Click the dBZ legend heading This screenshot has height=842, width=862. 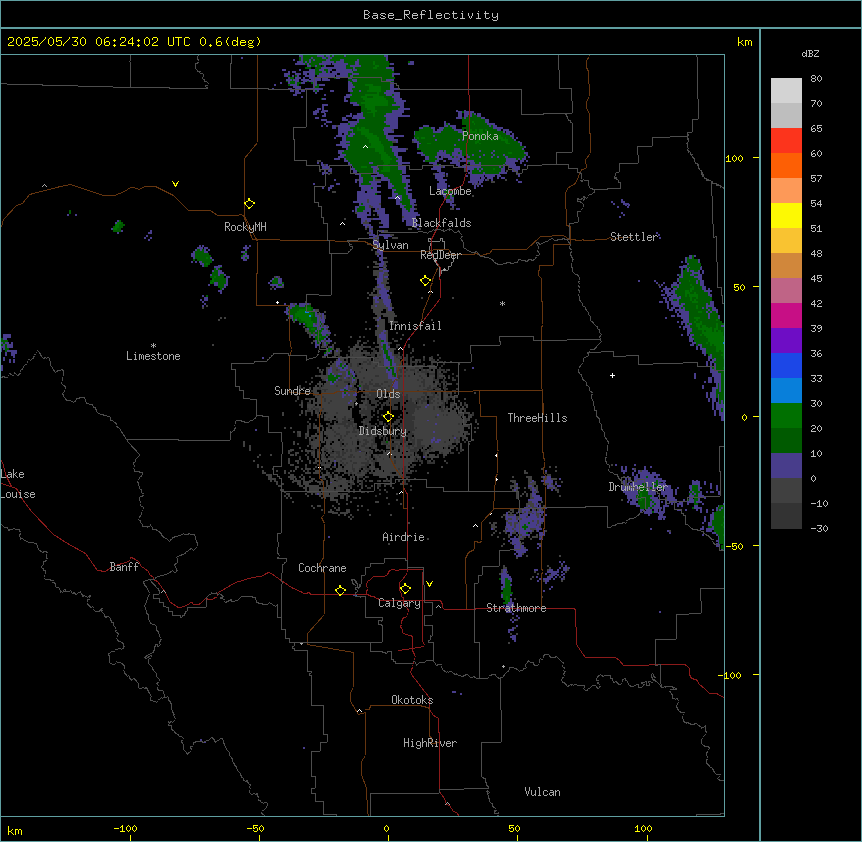[810, 53]
